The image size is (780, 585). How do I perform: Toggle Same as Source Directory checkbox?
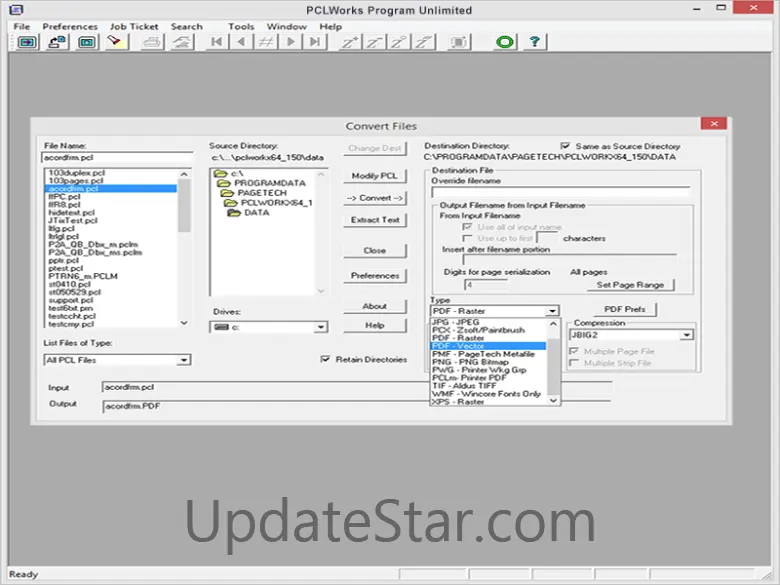[565, 146]
